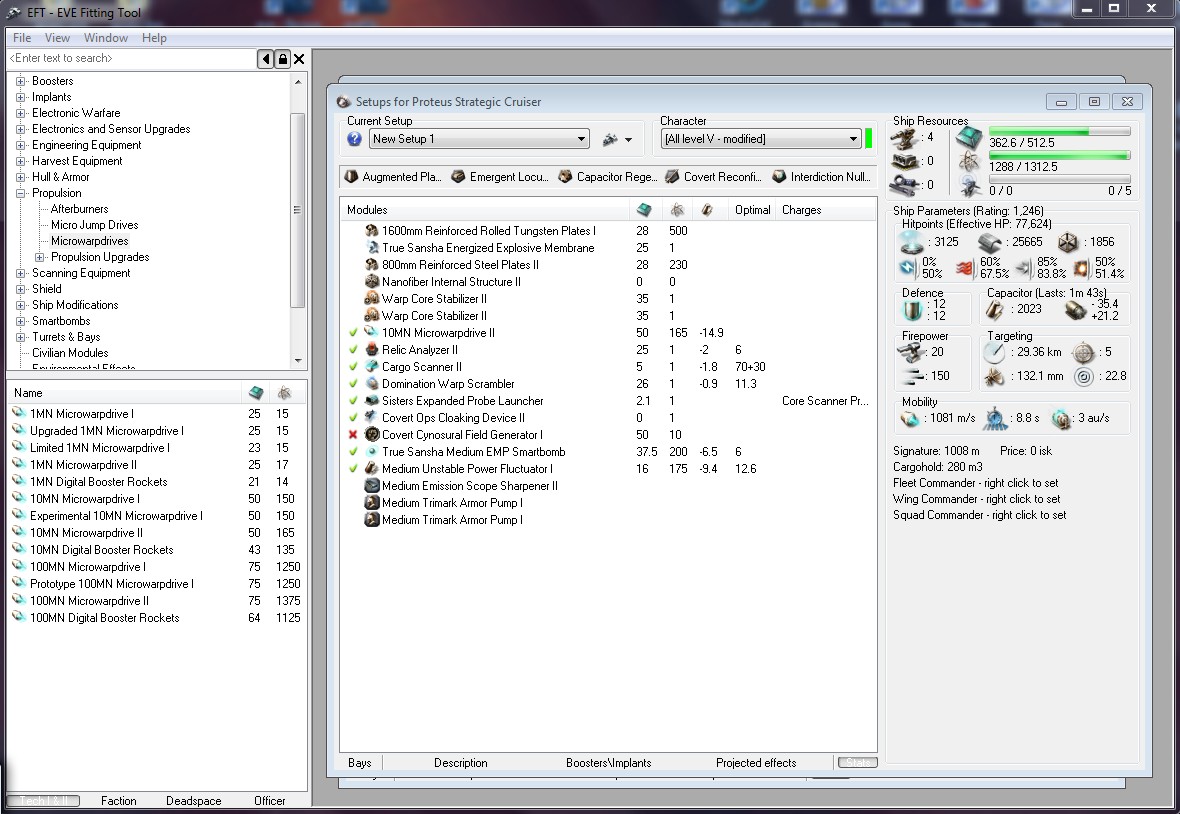Open the Boosters\Implants tab
Screen dimensions: 1180x814
(x=608, y=763)
